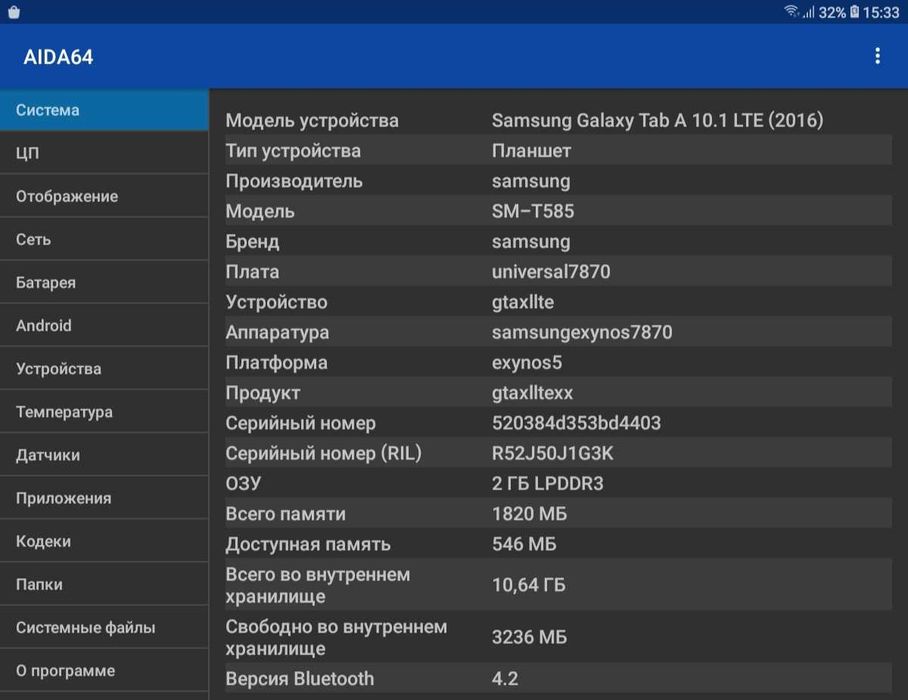
Task: Open the Отображение sidebar category
Action: 104,196
